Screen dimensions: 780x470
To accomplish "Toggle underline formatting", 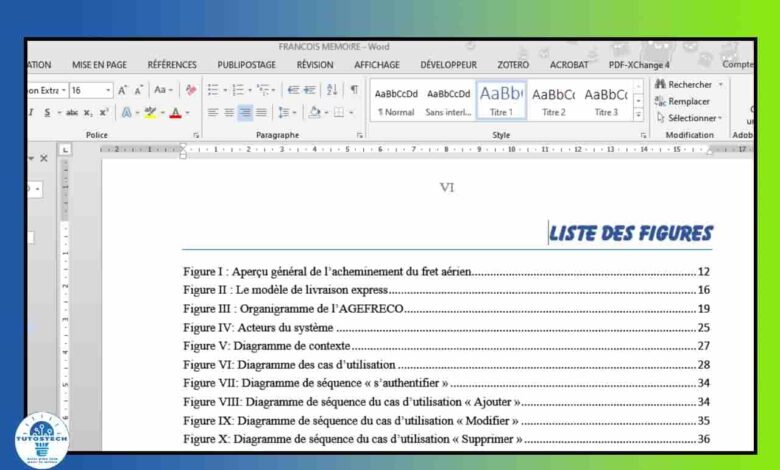I will click(x=47, y=113).
